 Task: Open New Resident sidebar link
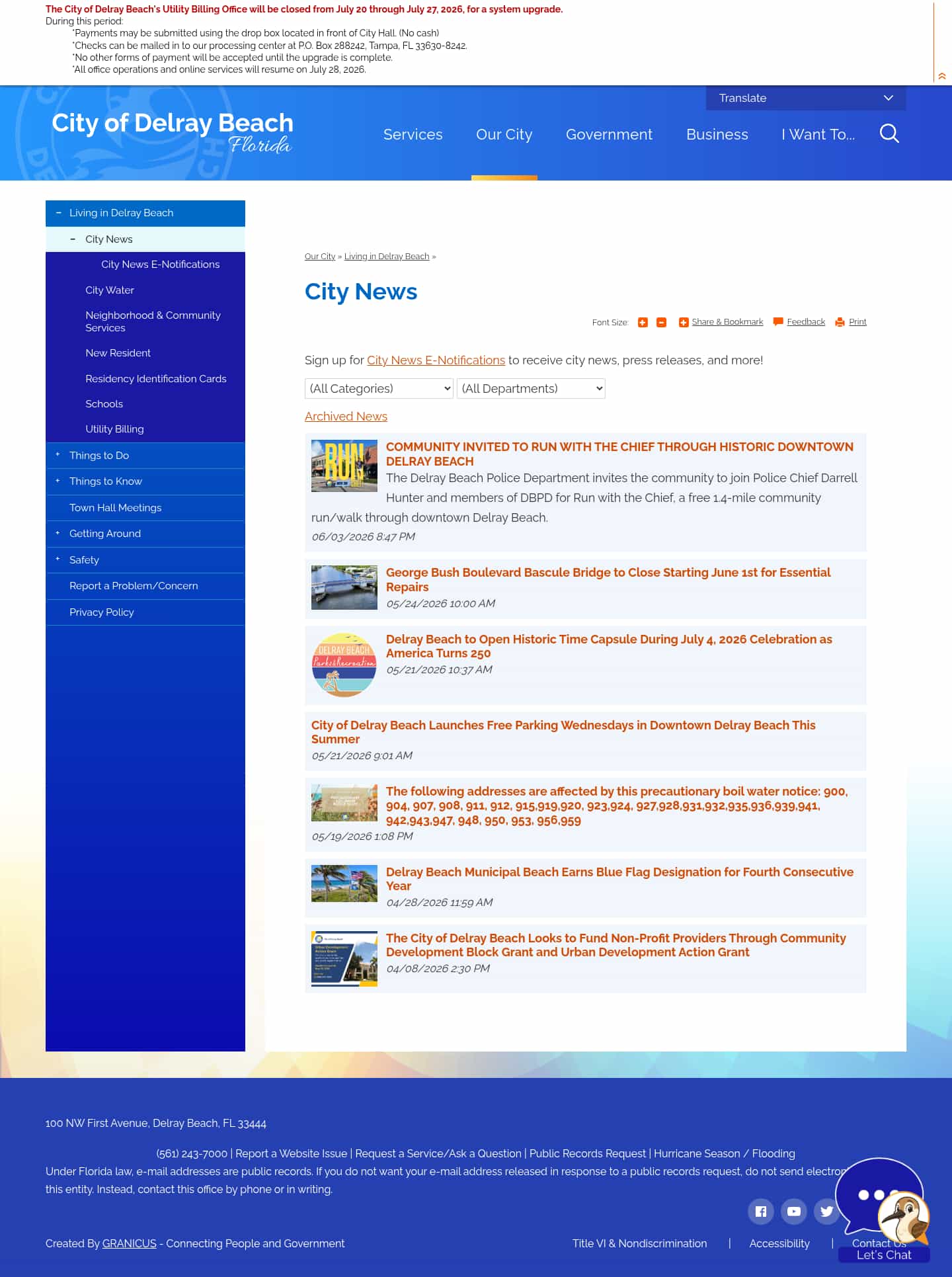click(x=118, y=353)
